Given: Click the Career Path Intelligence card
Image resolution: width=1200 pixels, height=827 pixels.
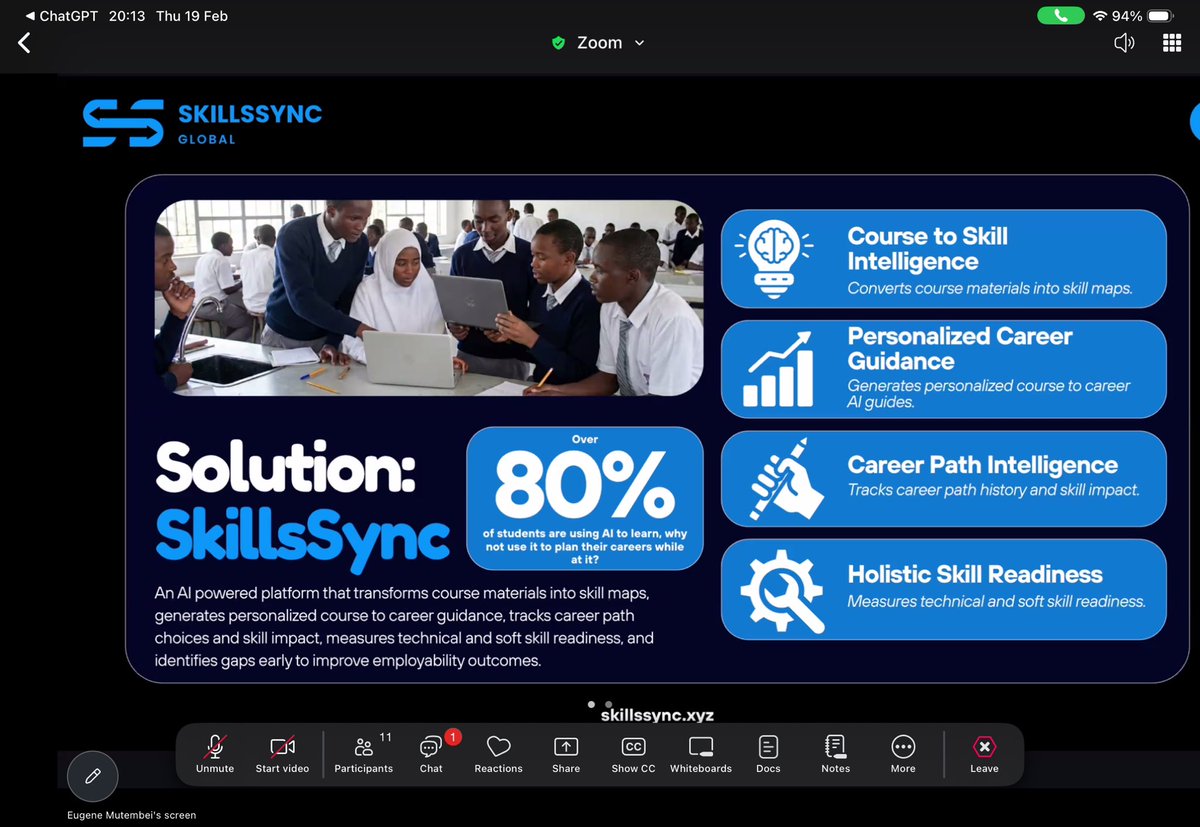Looking at the screenshot, I should 943,478.
